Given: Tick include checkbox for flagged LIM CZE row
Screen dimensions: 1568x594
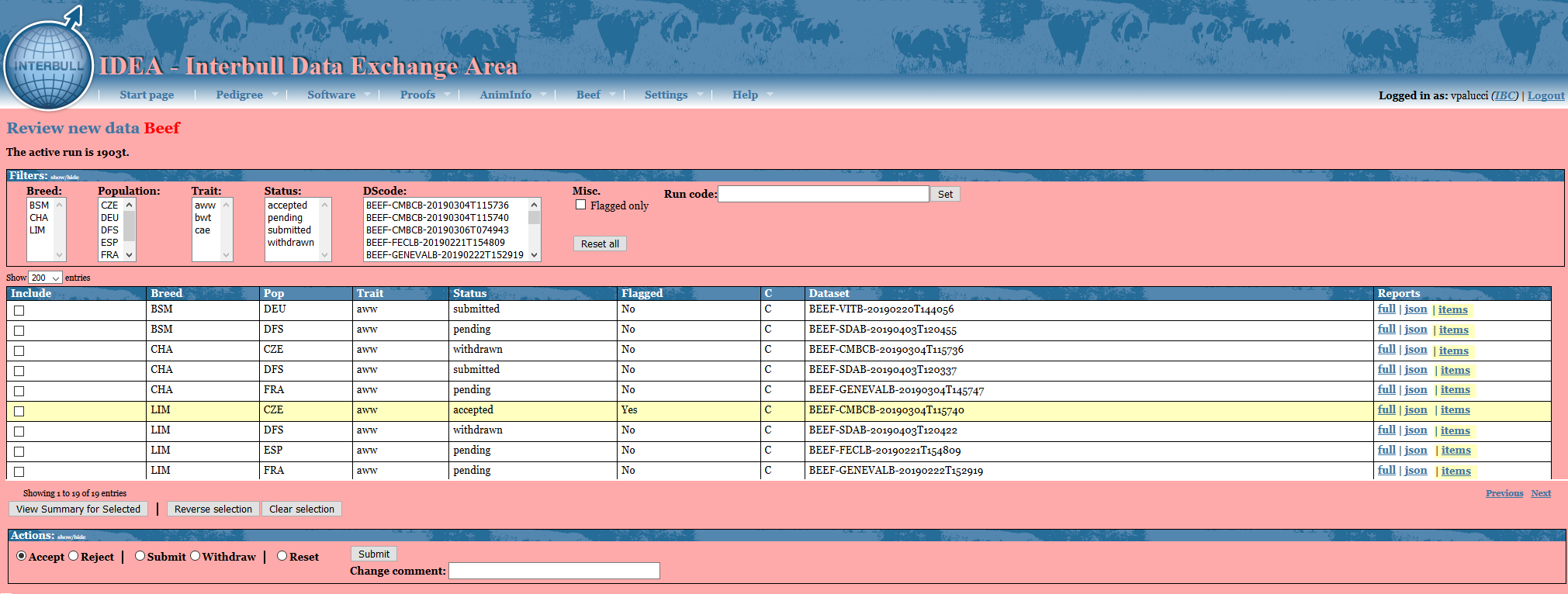Looking at the screenshot, I should tap(19, 411).
